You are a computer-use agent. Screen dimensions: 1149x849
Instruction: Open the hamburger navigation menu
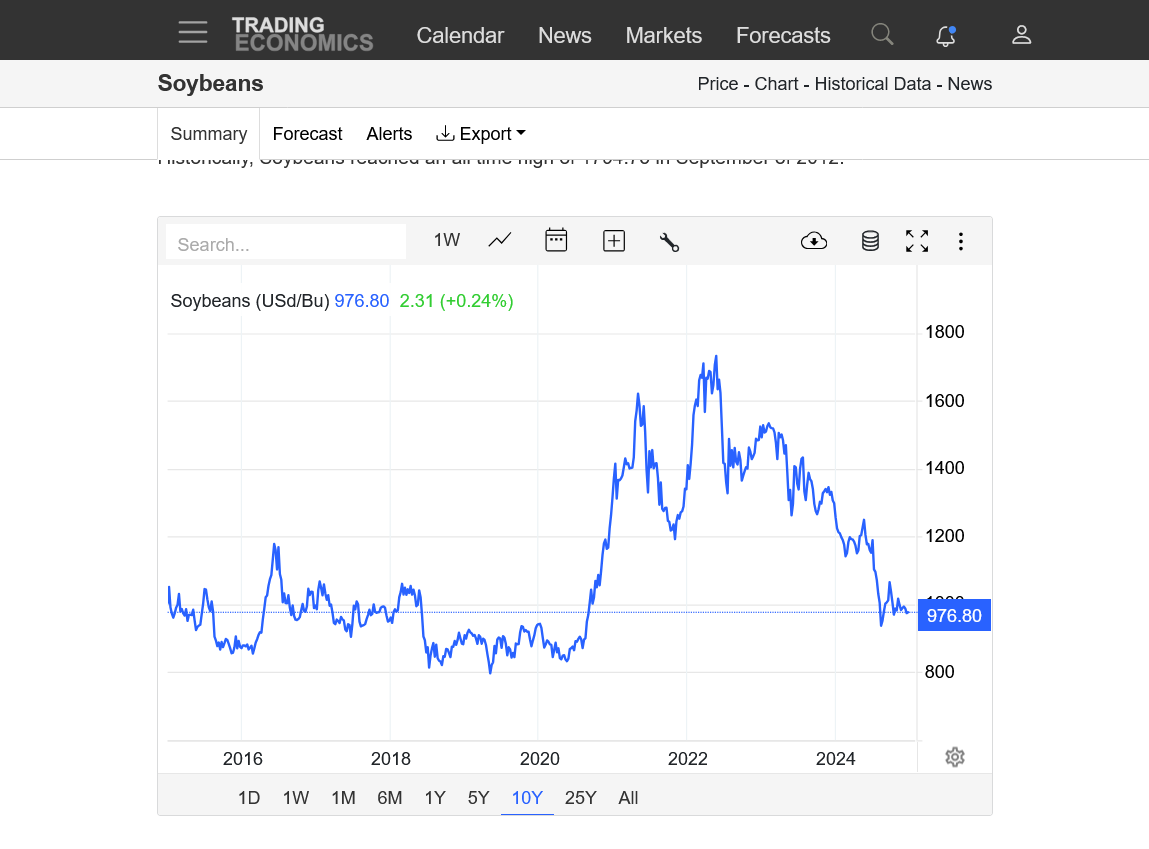point(193,33)
